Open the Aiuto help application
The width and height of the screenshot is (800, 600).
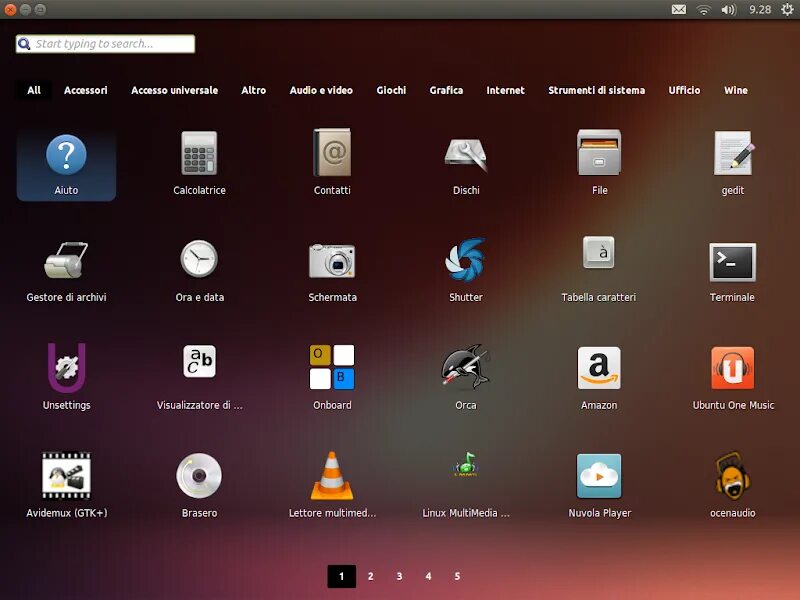click(x=66, y=165)
